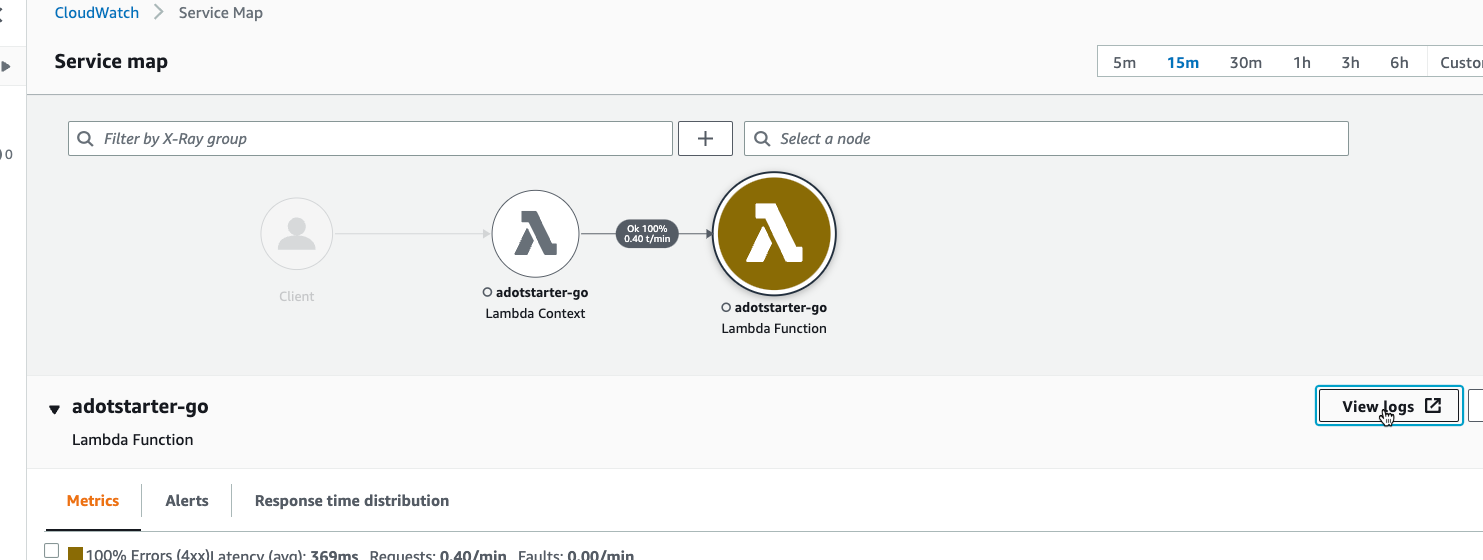Click the magnifier icon in the group filter

click(x=86, y=139)
